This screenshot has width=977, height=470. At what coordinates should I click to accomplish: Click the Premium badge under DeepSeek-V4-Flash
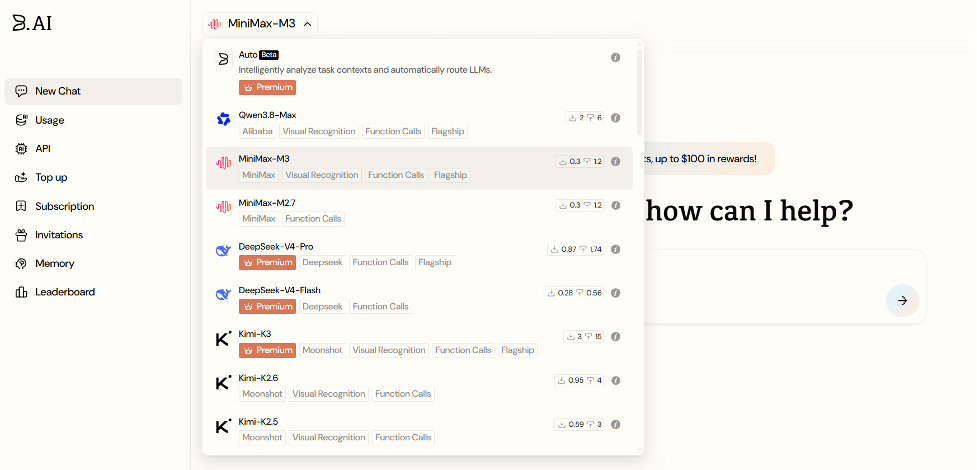click(x=267, y=306)
